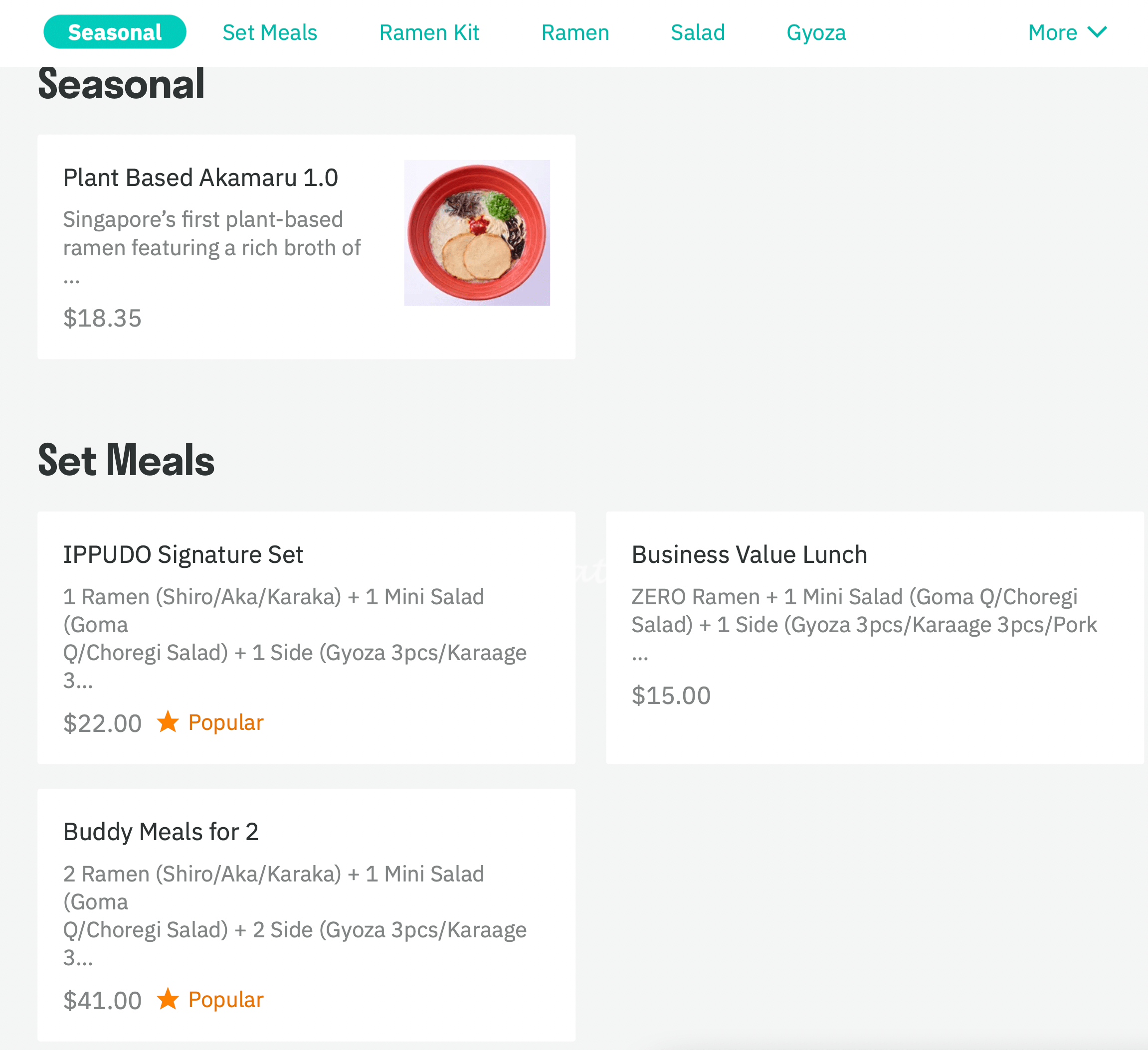This screenshot has width=1148, height=1050.
Task: Open the Plant Based Akamaru ramen photo
Action: coord(477,232)
